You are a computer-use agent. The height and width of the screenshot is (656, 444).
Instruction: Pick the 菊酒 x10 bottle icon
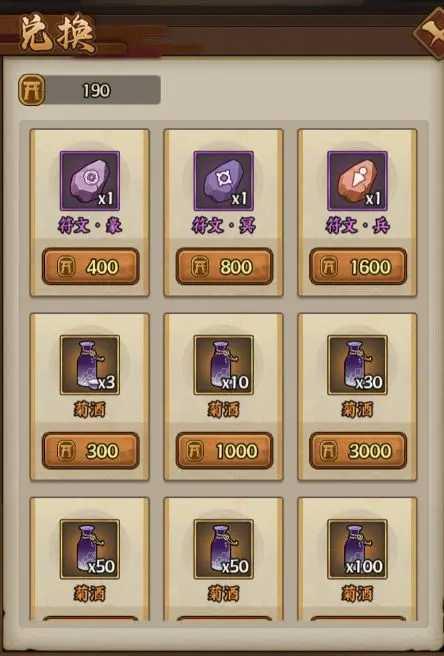tap(223, 365)
